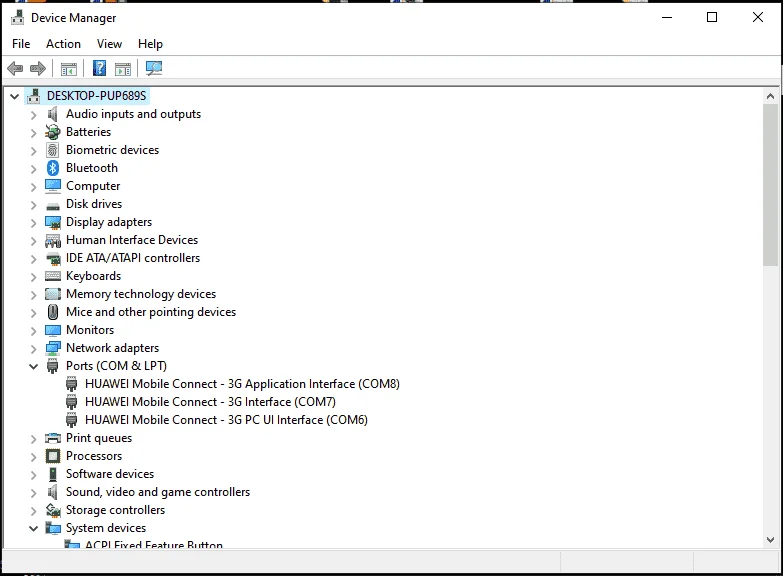Select the Audio inputs and outputs label
783x576 pixels.
click(133, 114)
